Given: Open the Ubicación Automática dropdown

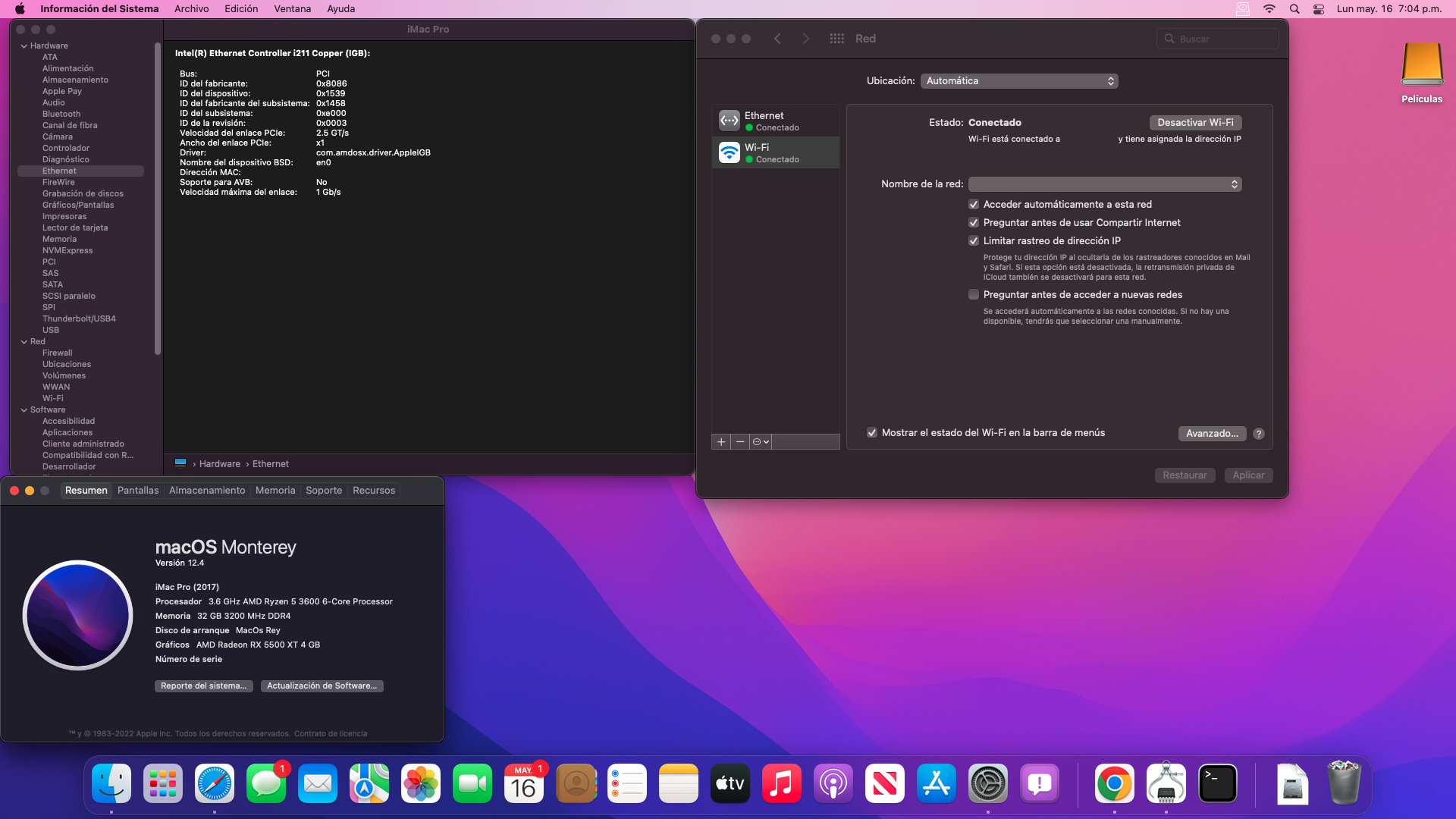Looking at the screenshot, I should pos(1018,81).
